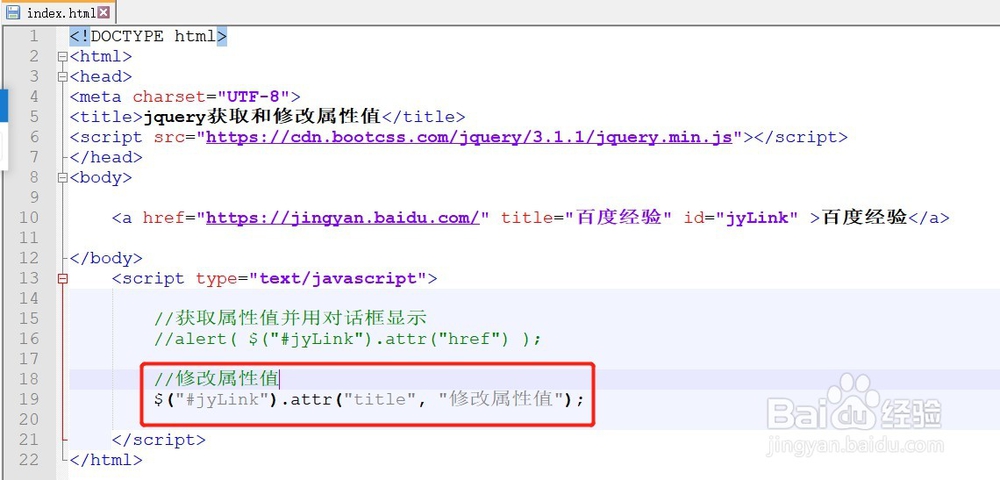This screenshot has width=1000, height=480.
Task: Click the id="jyLink" attribute on line 10
Action: coord(741,218)
